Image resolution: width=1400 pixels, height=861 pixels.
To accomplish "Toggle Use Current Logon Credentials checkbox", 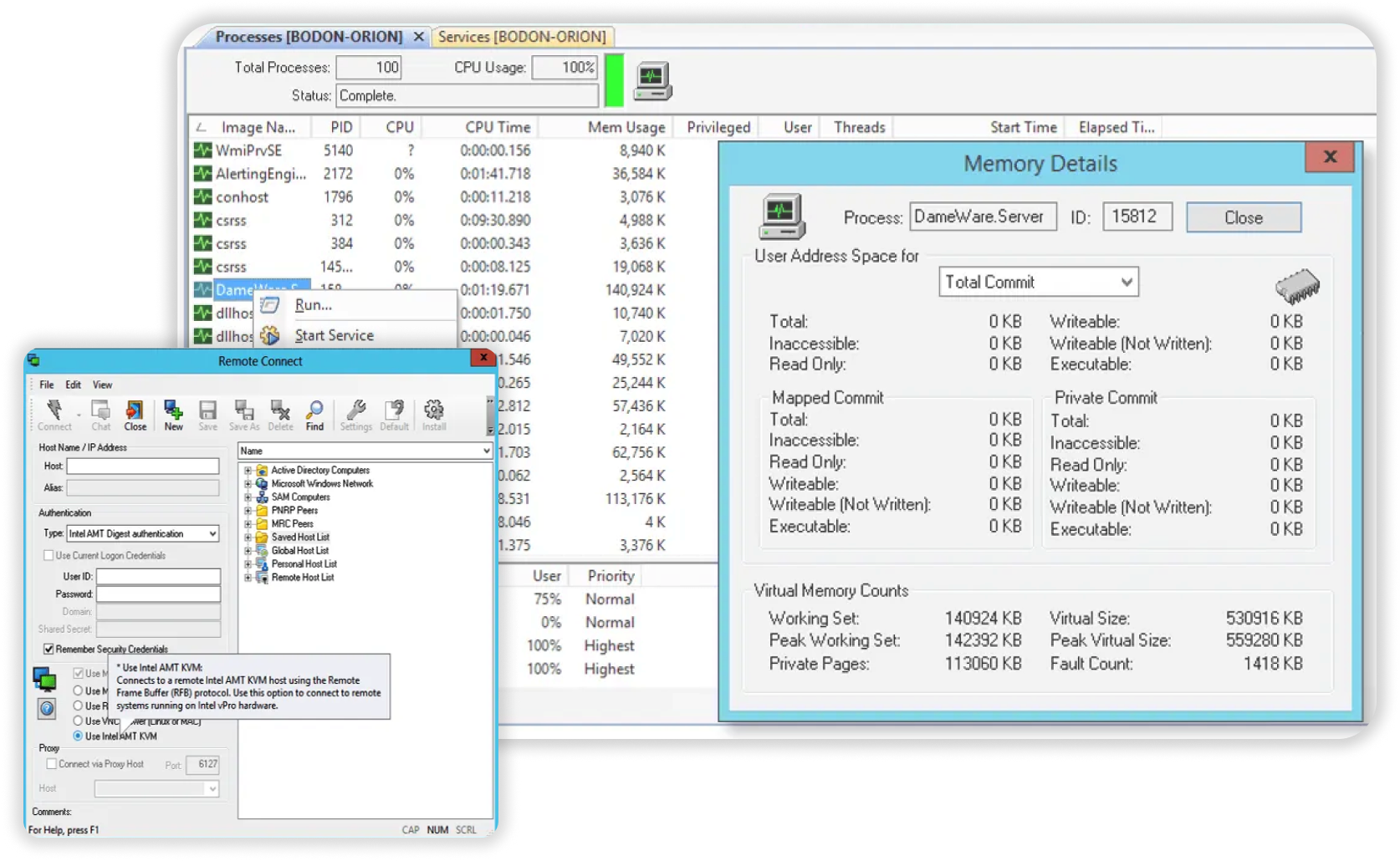I will pos(49,555).
